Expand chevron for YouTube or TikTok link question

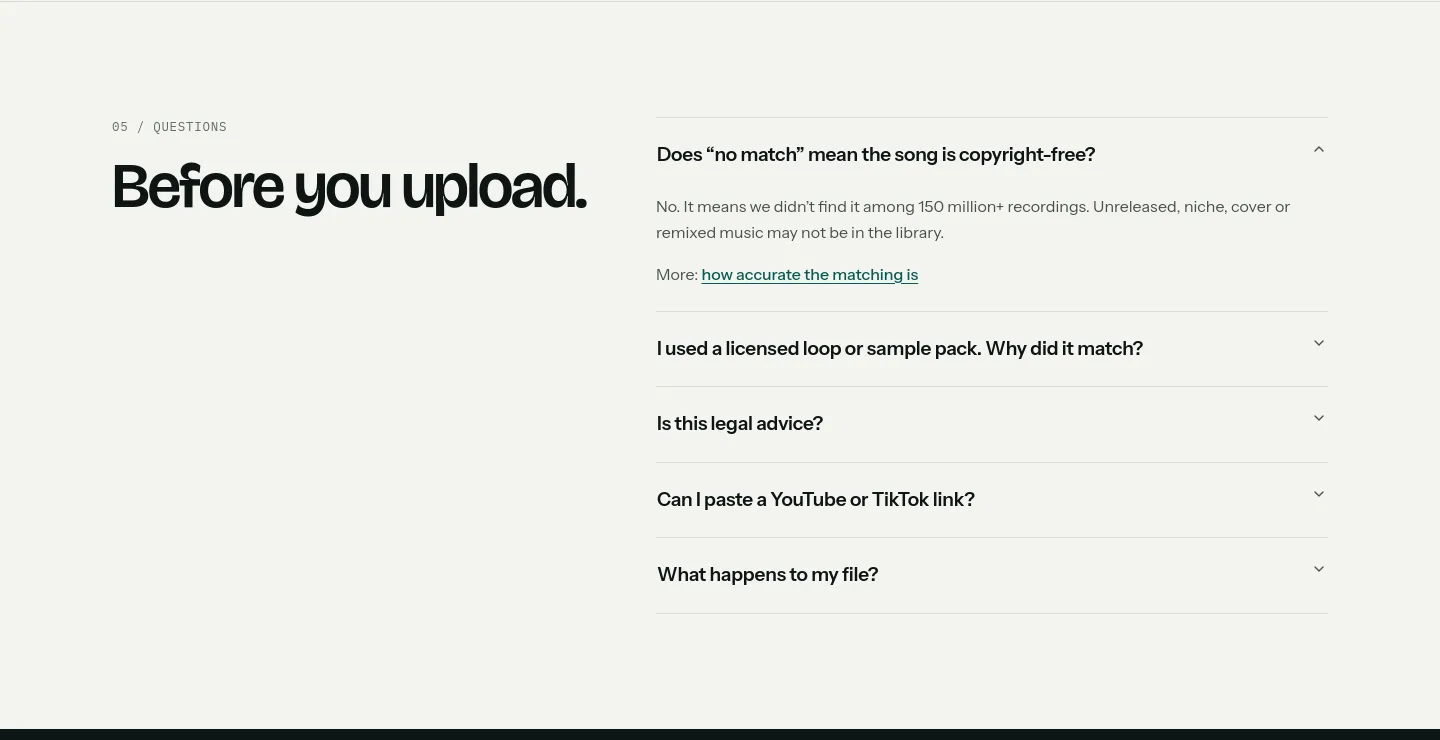[x=1318, y=495]
